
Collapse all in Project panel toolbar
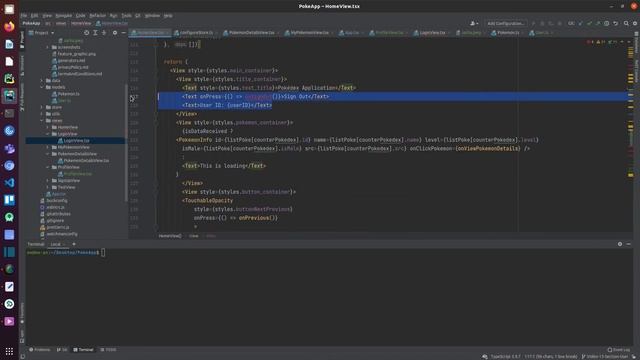pos(104,33)
